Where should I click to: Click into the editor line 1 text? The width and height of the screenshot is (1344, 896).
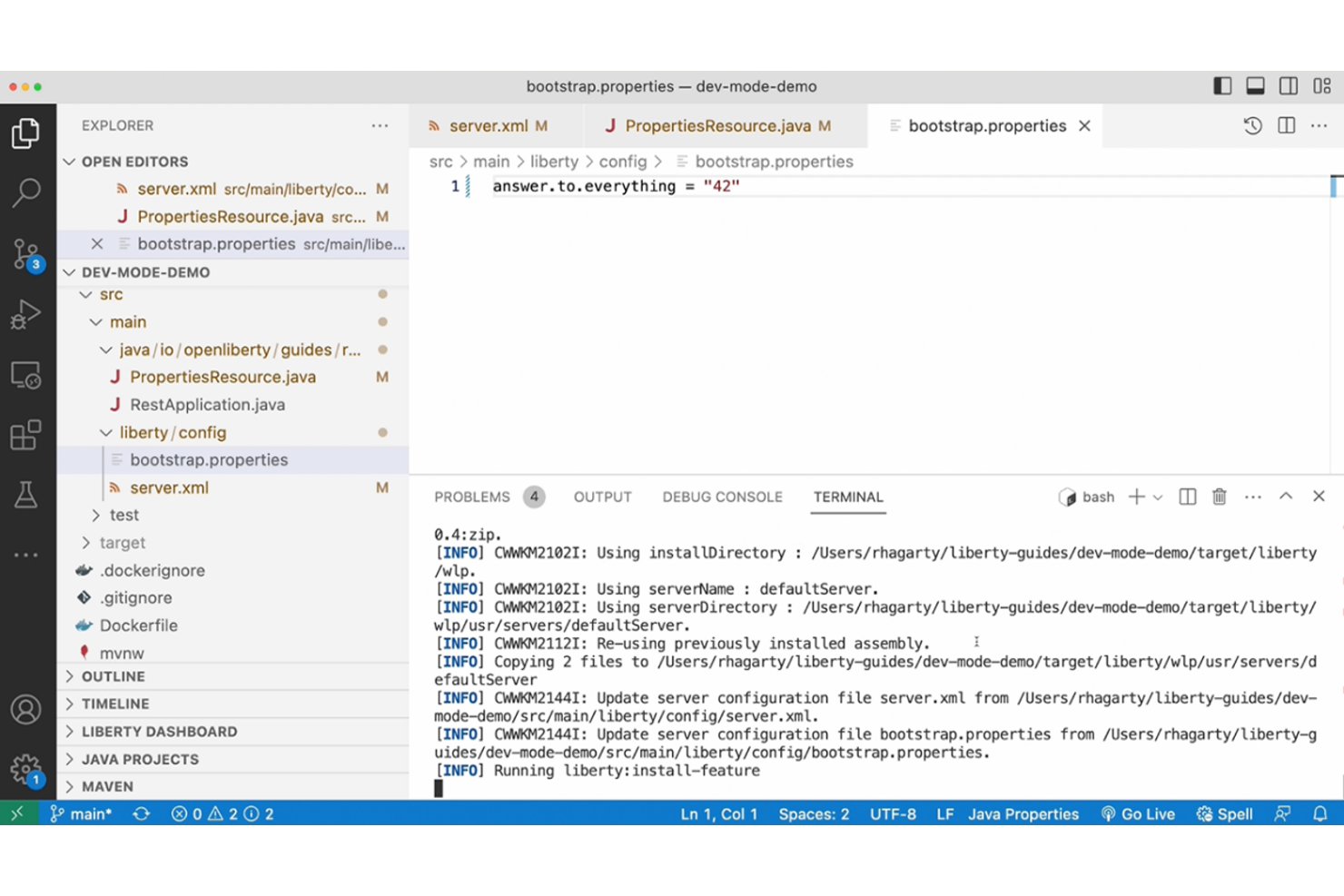click(616, 186)
